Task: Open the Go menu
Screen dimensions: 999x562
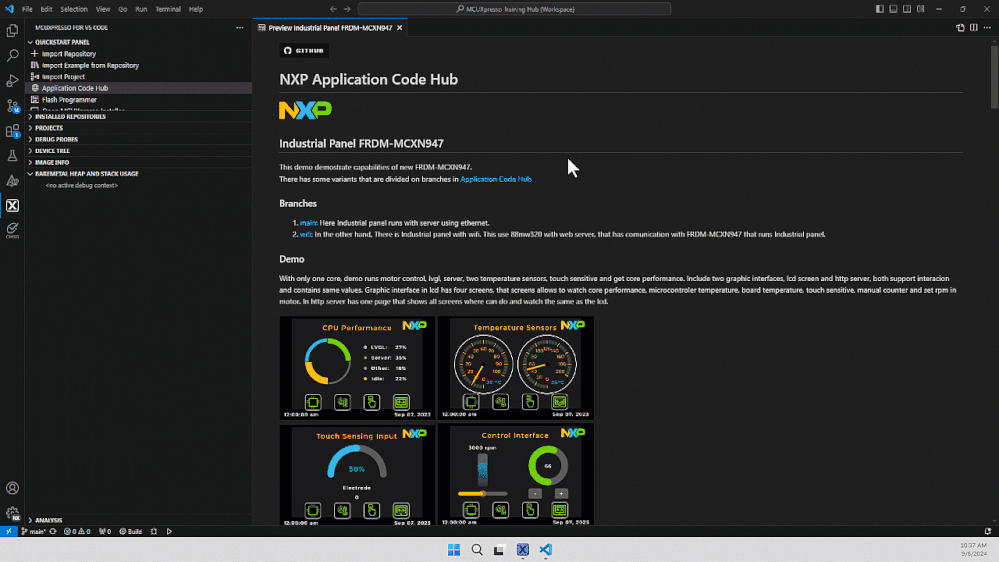Action: [x=122, y=9]
